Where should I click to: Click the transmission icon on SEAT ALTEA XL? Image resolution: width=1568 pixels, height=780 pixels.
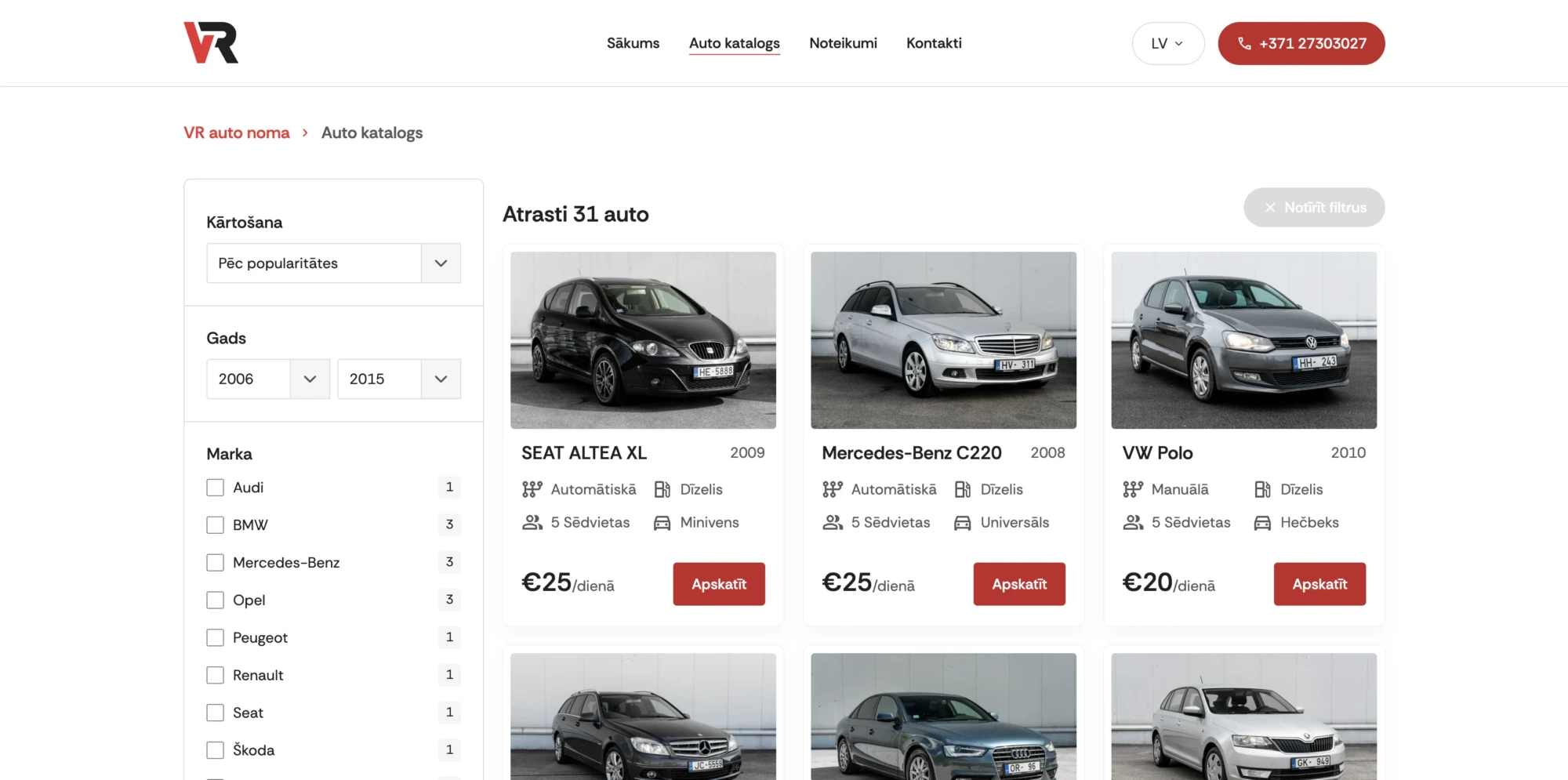coord(532,489)
